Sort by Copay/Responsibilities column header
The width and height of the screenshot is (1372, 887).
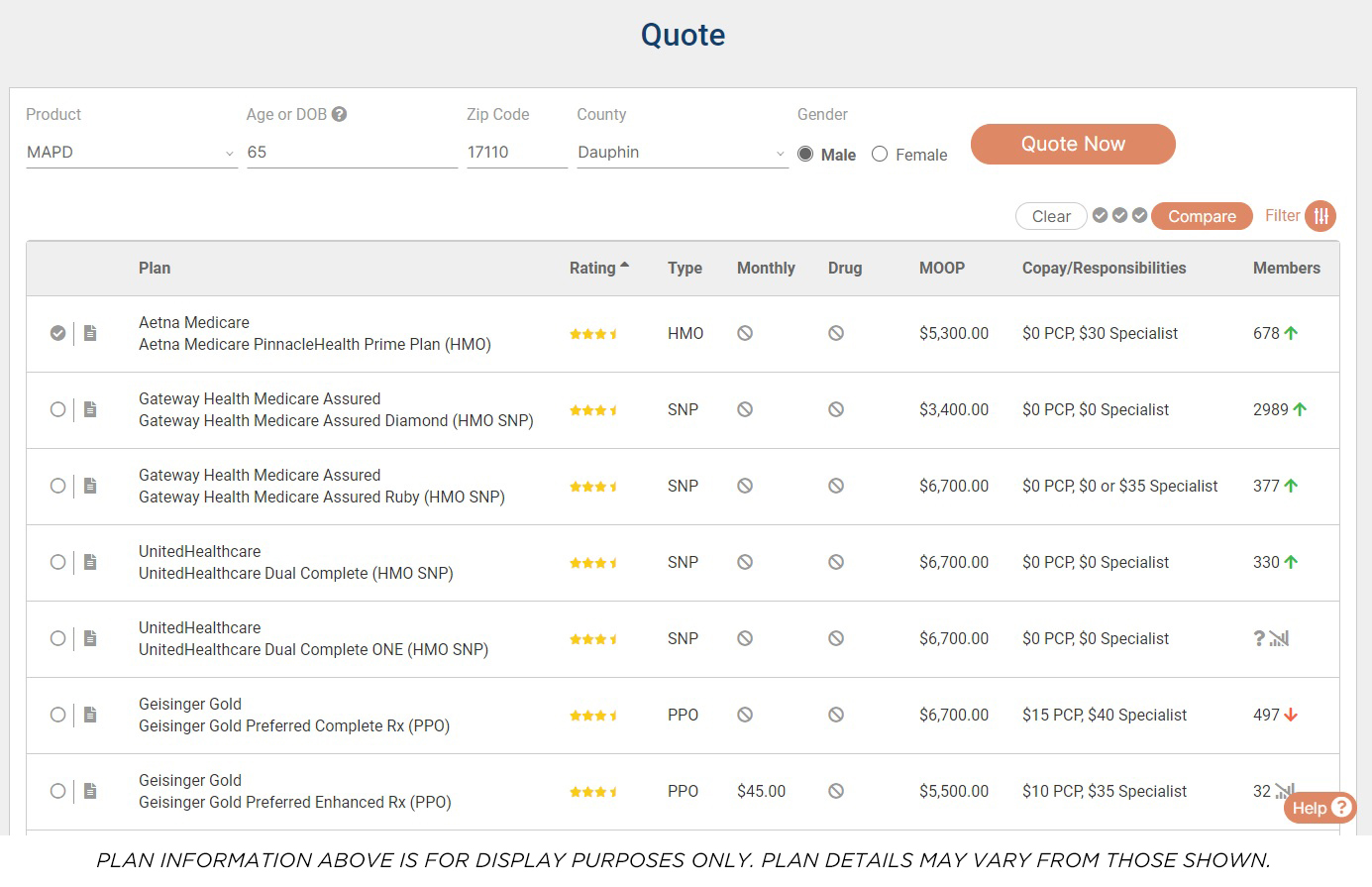[1104, 268]
